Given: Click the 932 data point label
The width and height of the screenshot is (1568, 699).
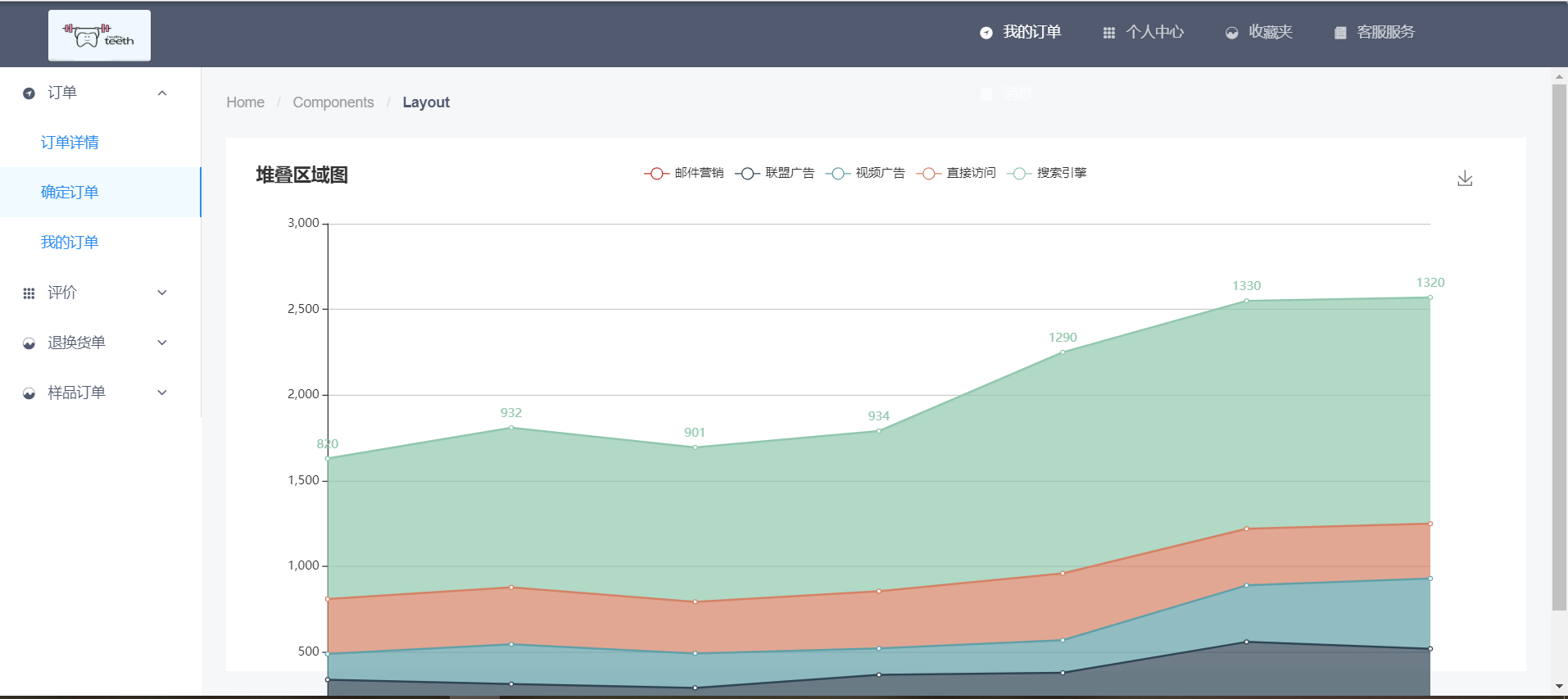Looking at the screenshot, I should (x=511, y=413).
